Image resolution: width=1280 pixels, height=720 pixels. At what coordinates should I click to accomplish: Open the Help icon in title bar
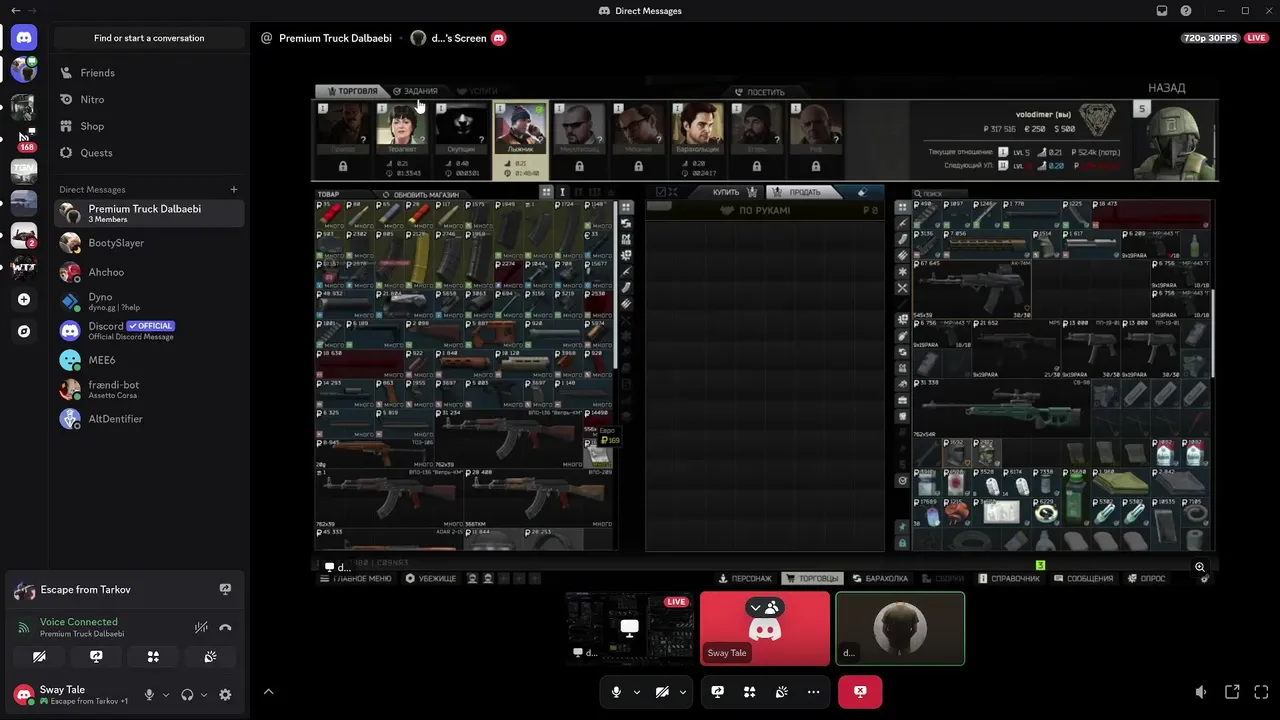pos(1186,11)
